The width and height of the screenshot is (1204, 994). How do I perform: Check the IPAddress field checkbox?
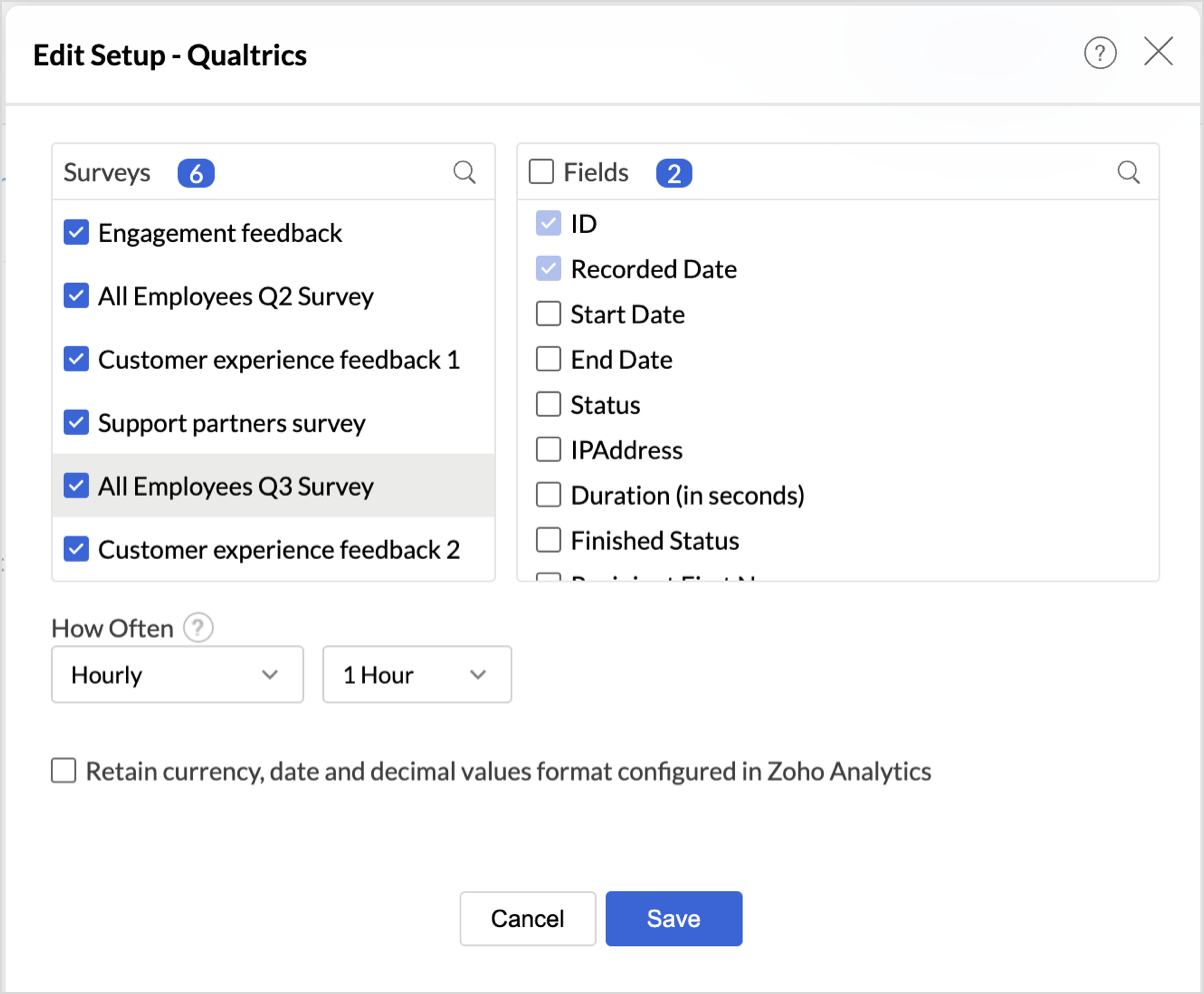point(548,450)
